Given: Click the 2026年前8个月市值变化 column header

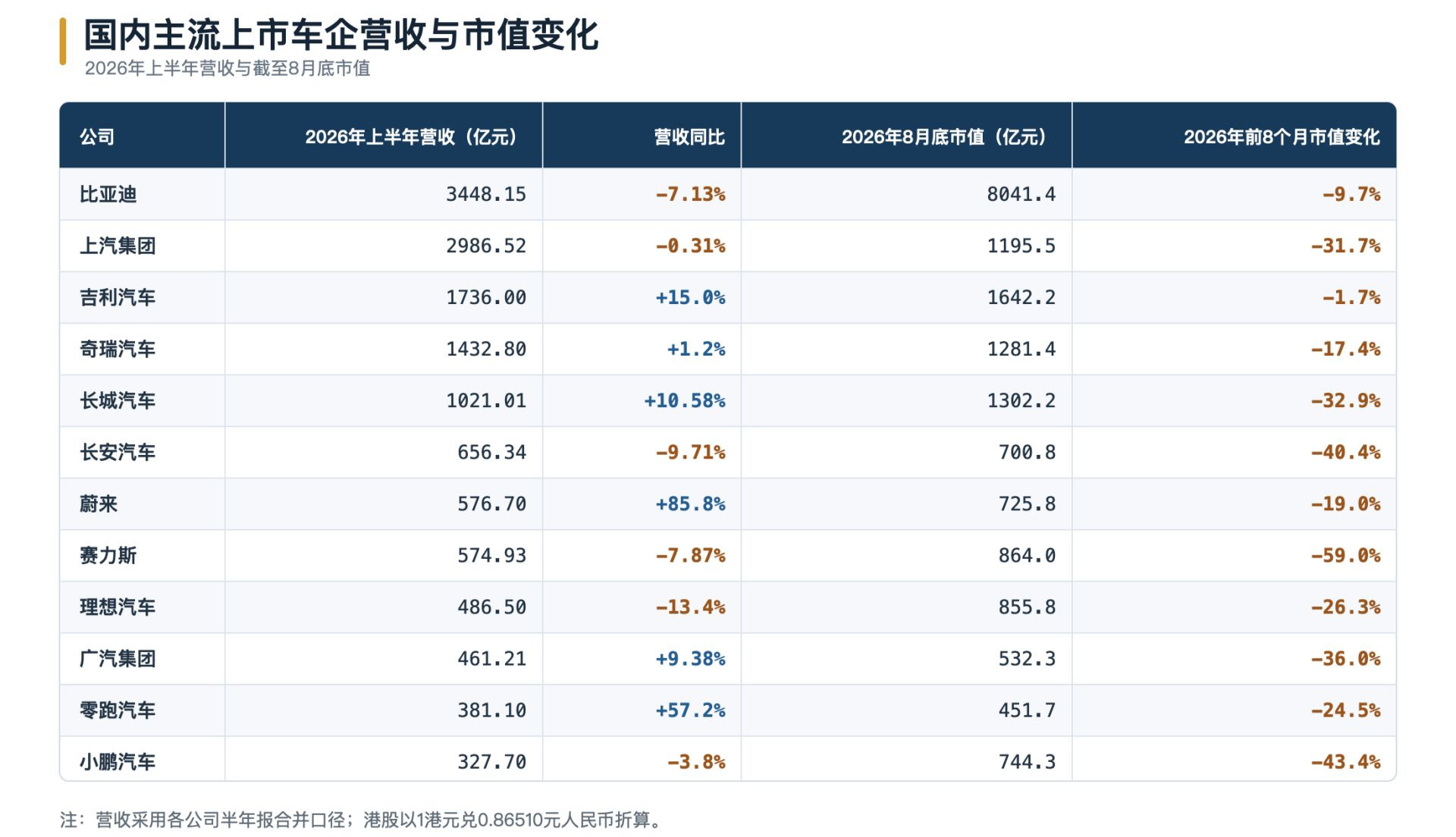Looking at the screenshot, I should pos(1282,136).
